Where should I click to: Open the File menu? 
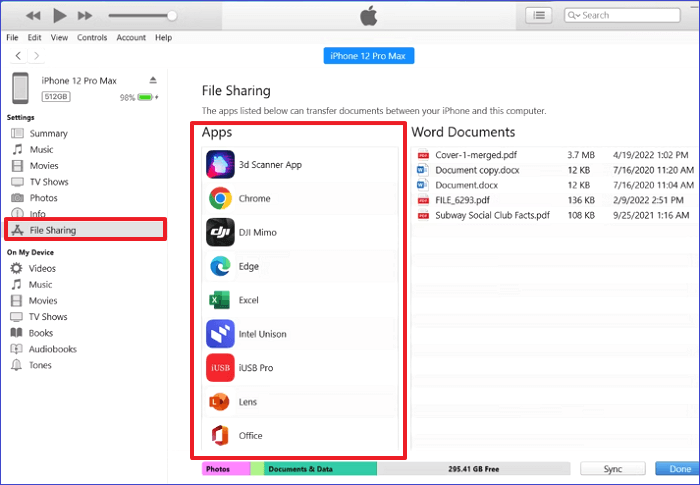(12, 38)
